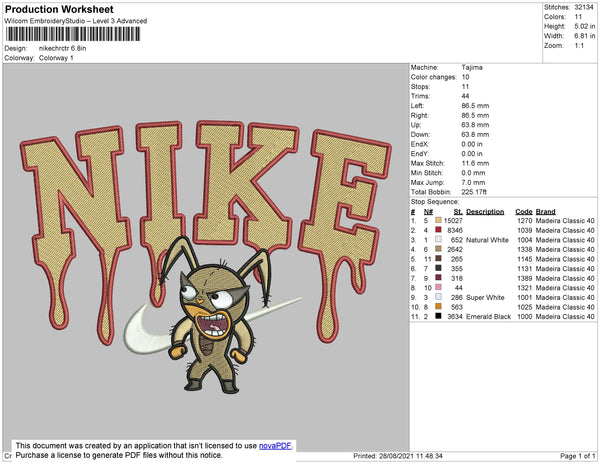The image size is (600, 464).
Task: Click the Max Stitch value 11.6 mm
Action: (475, 163)
